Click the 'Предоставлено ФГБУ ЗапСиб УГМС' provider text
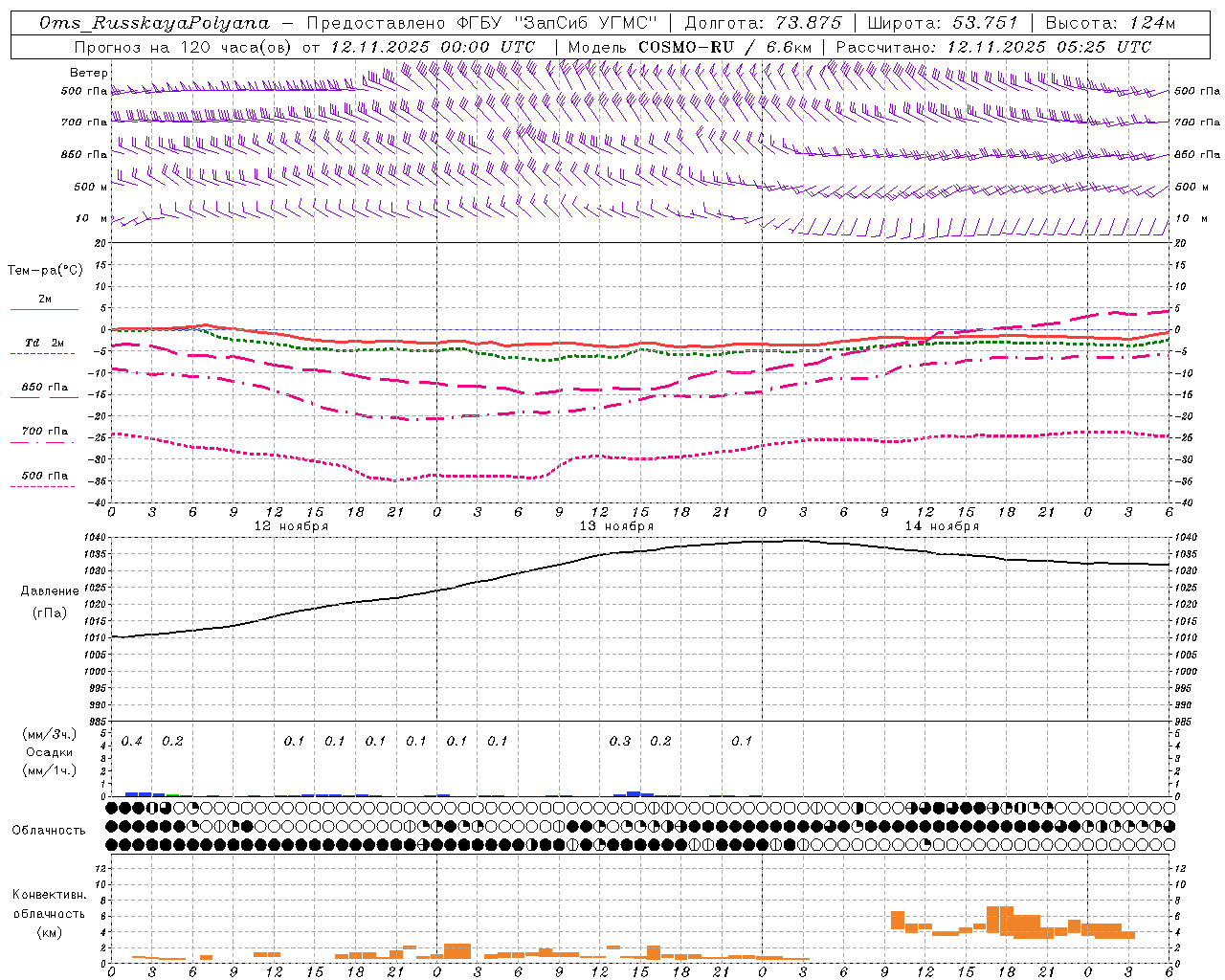1225x980 pixels. click(482, 23)
